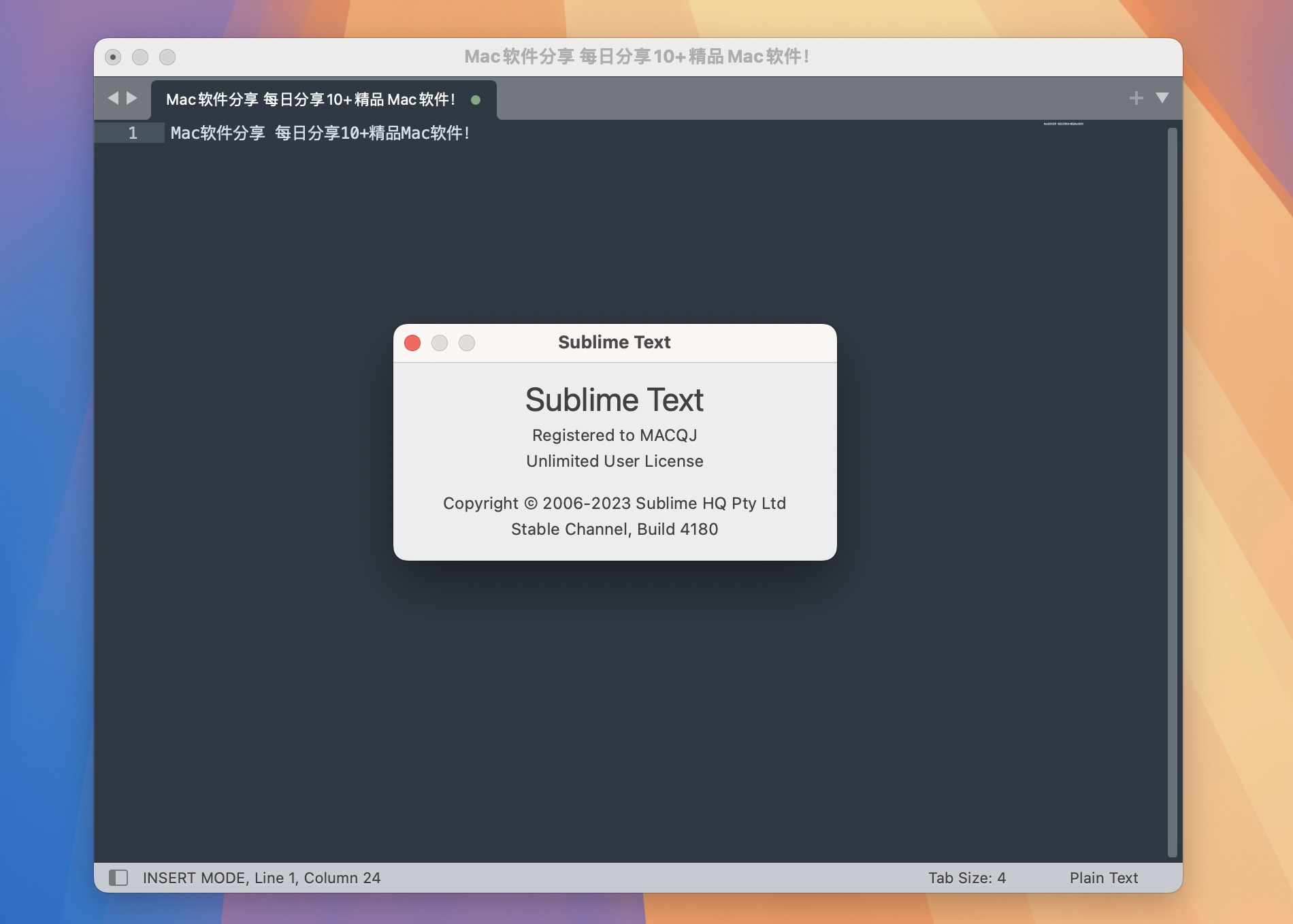Select the open file tab
1293x924 pixels.
[x=324, y=100]
